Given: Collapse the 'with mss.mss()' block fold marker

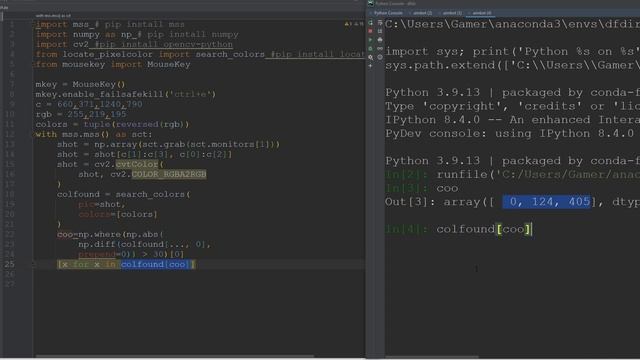Looking at the screenshot, I should pyautogui.click(x=34, y=134).
